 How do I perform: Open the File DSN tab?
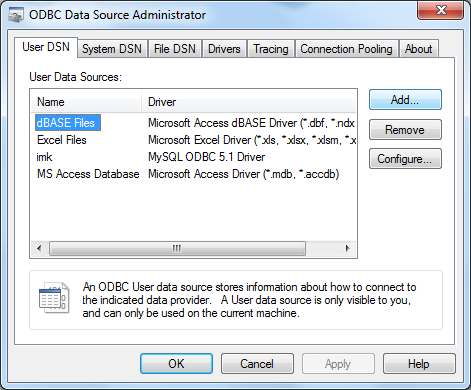click(x=175, y=49)
